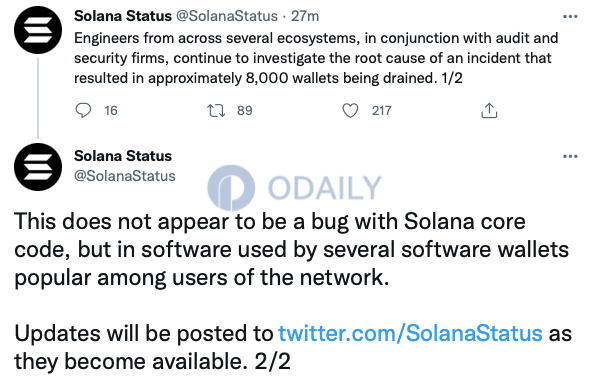Open more options on the first tweet
The height and width of the screenshot is (377, 590).
[570, 17]
